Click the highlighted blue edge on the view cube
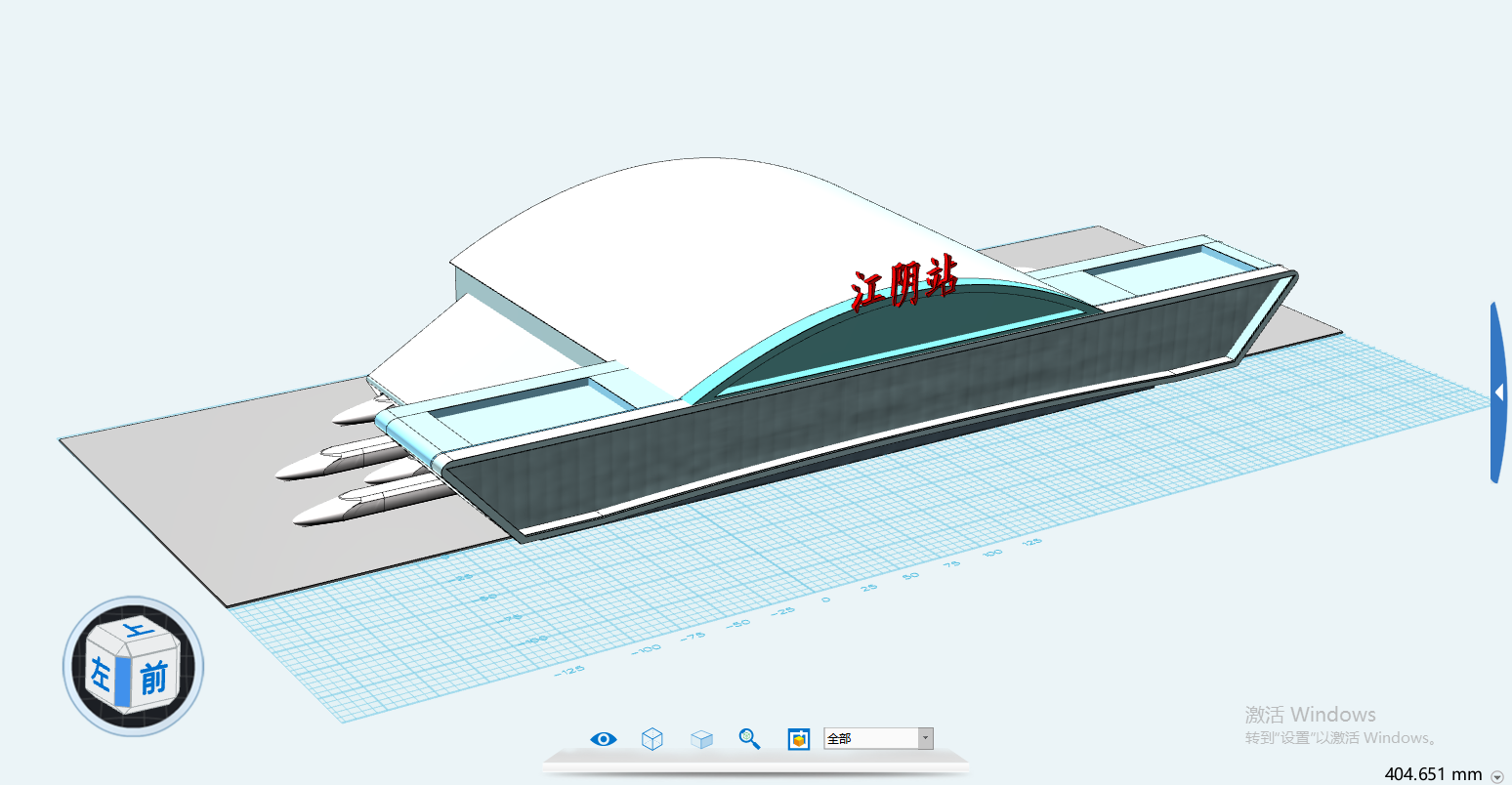1512x785 pixels. point(122,681)
